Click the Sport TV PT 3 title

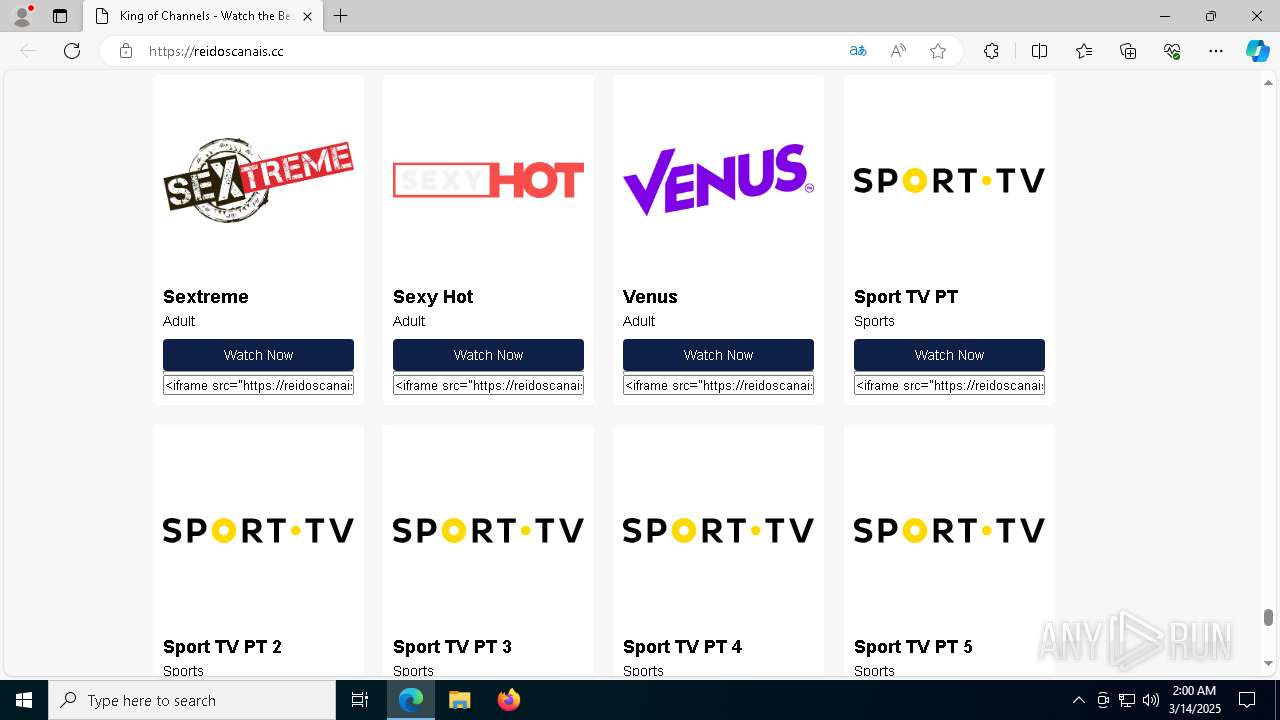[452, 647]
